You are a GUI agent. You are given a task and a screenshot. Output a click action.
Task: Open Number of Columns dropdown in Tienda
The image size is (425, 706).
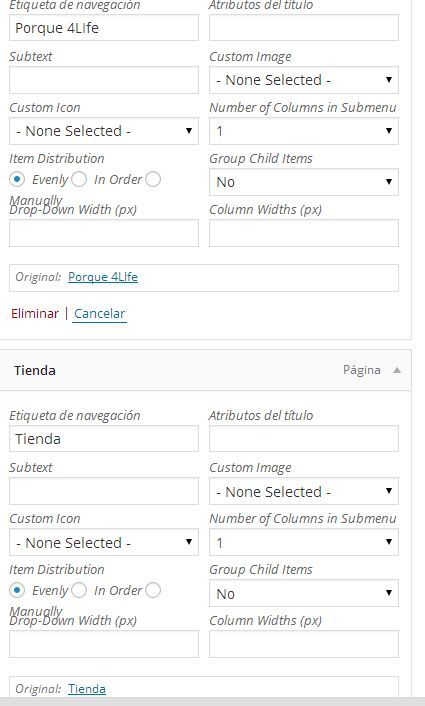pos(304,542)
